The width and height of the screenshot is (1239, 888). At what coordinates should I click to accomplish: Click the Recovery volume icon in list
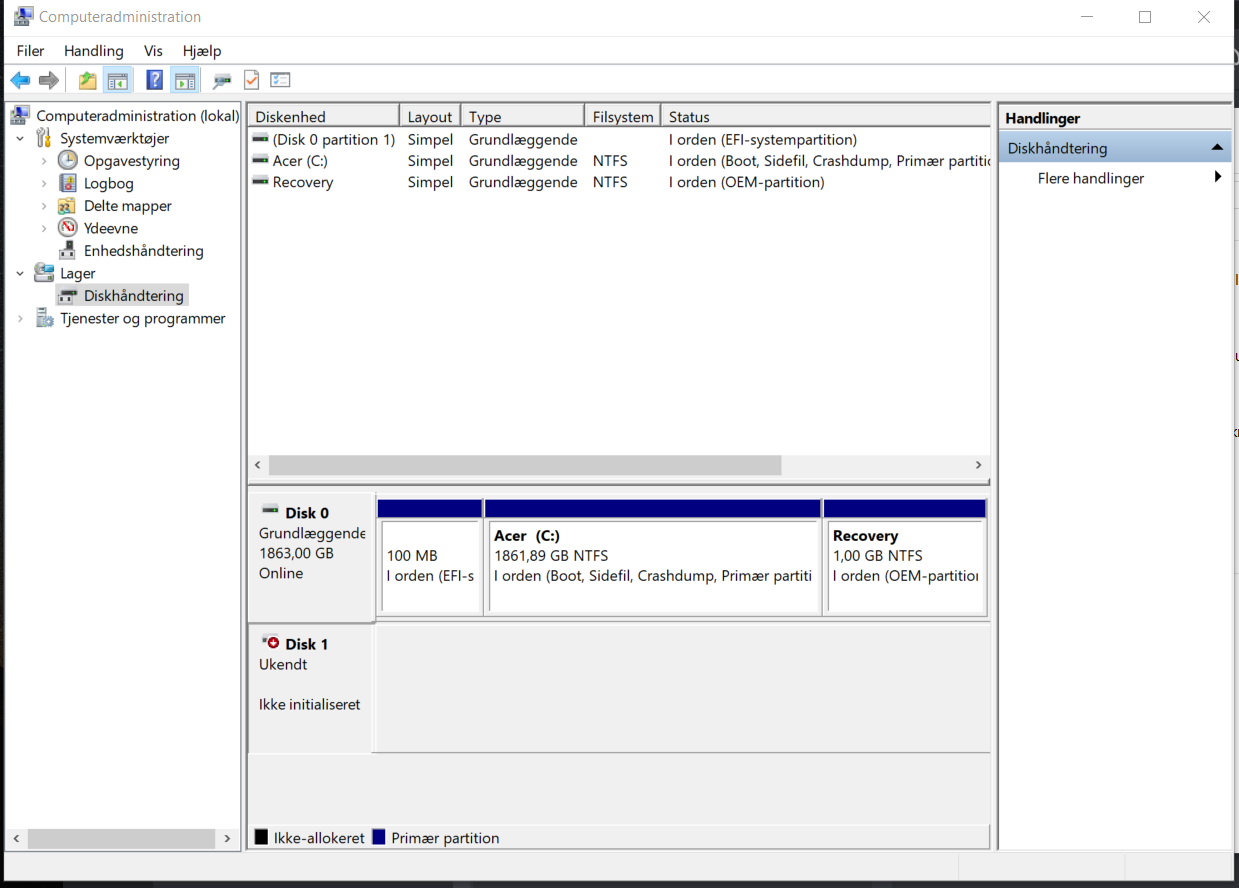point(260,182)
